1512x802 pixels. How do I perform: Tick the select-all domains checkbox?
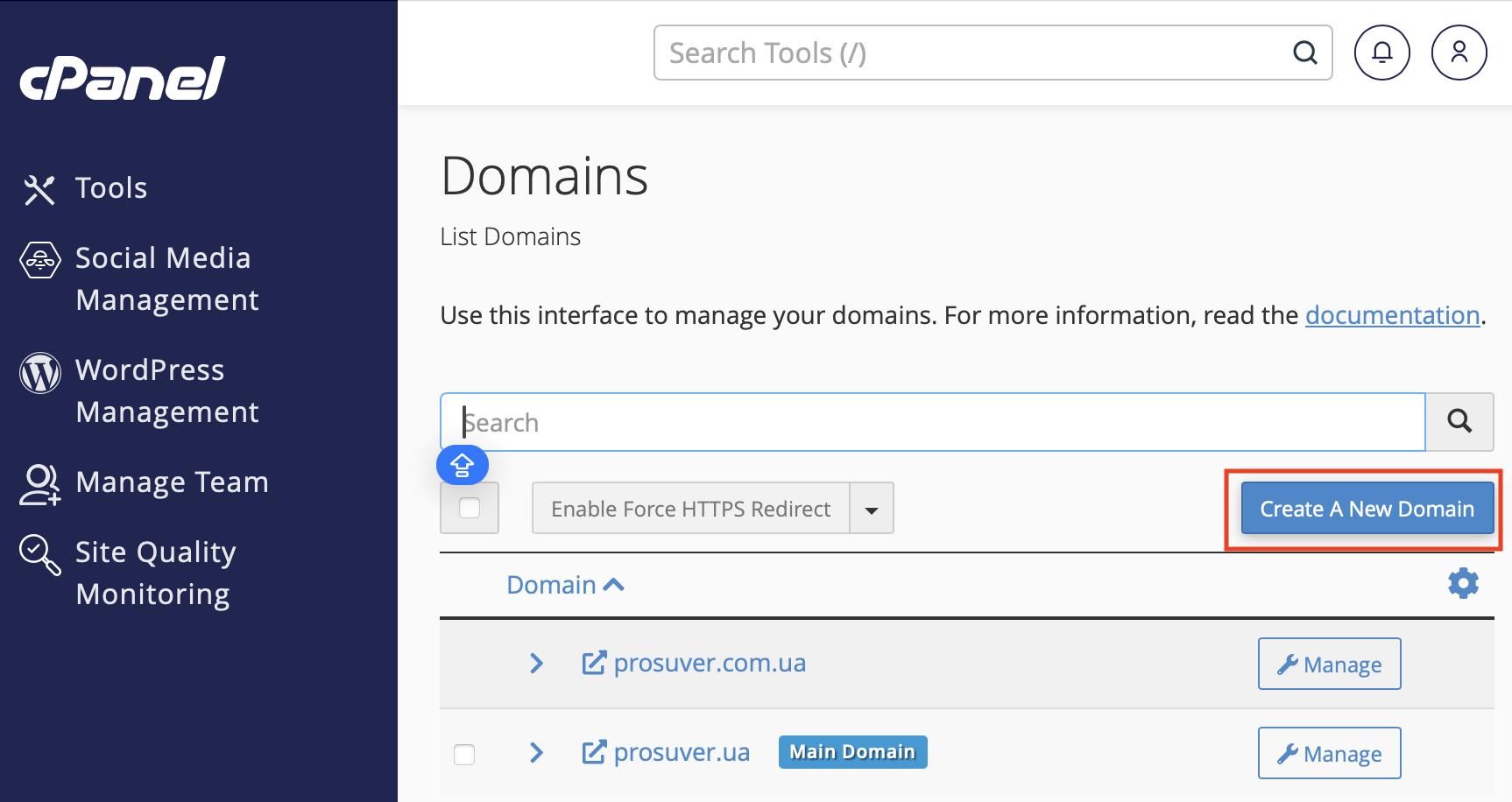point(470,508)
